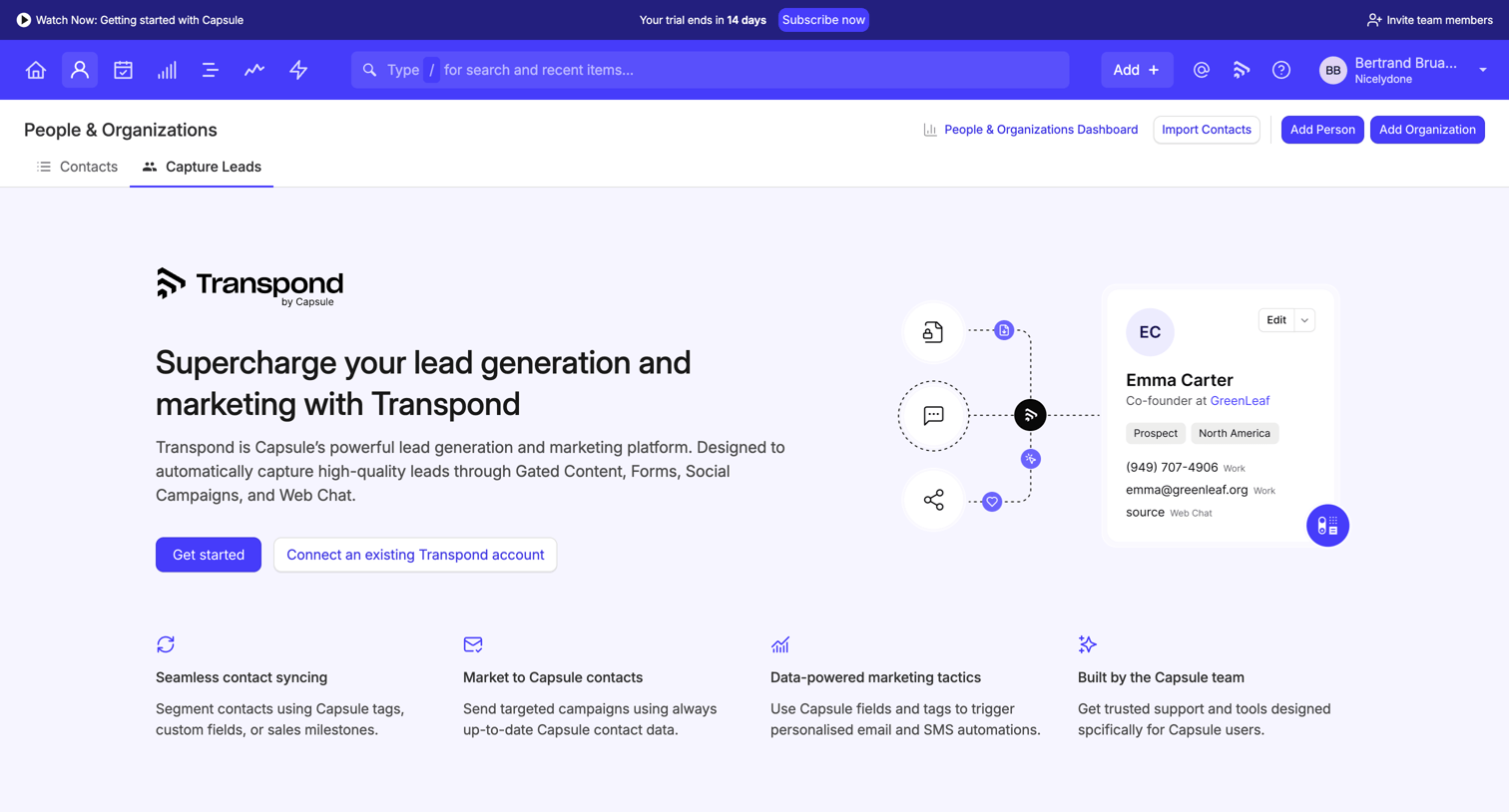Viewport: 1509px width, 812px height.
Task: Click Invite team members
Action: tap(1430, 20)
